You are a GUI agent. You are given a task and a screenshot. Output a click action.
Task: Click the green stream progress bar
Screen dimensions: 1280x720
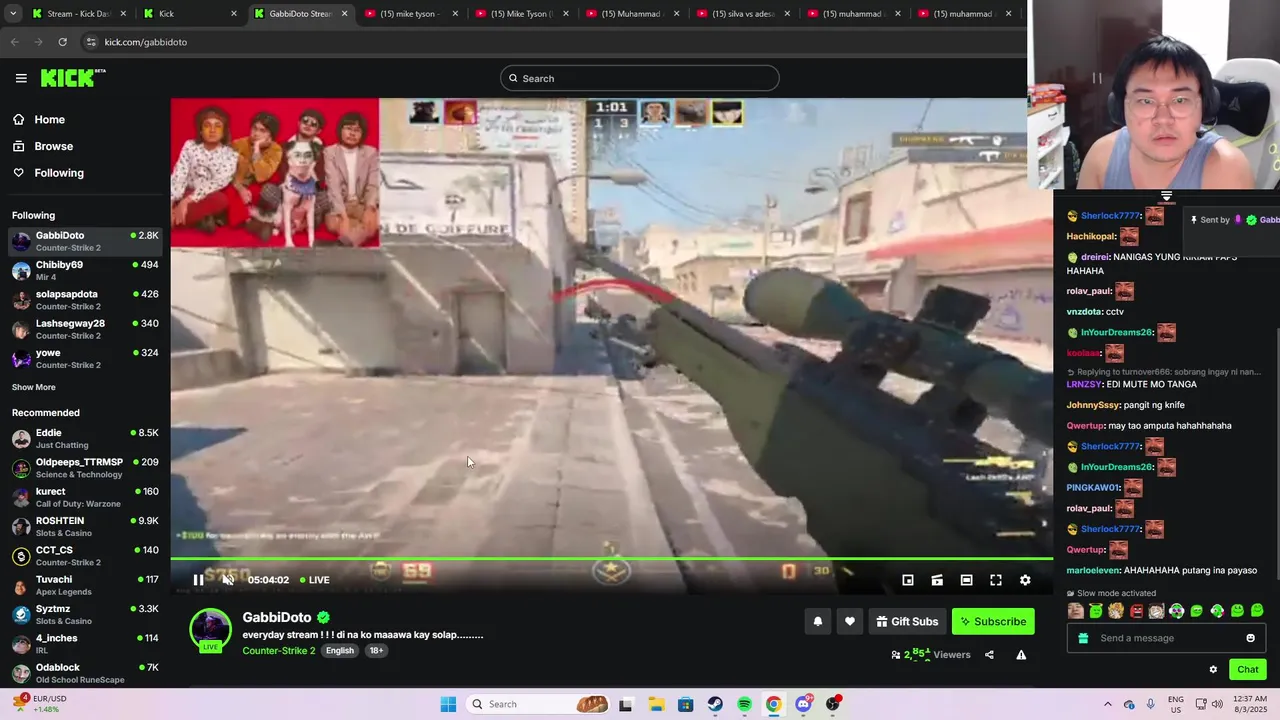point(611,560)
